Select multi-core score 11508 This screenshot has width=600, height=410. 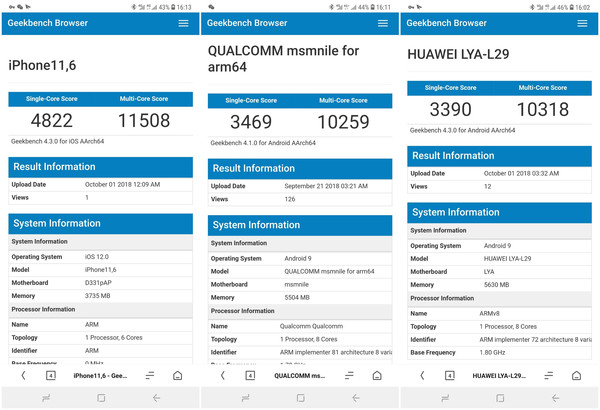[x=144, y=121]
